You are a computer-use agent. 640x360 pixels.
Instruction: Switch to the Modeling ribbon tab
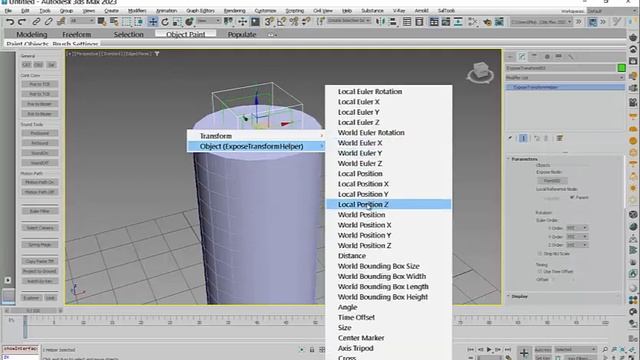point(32,35)
